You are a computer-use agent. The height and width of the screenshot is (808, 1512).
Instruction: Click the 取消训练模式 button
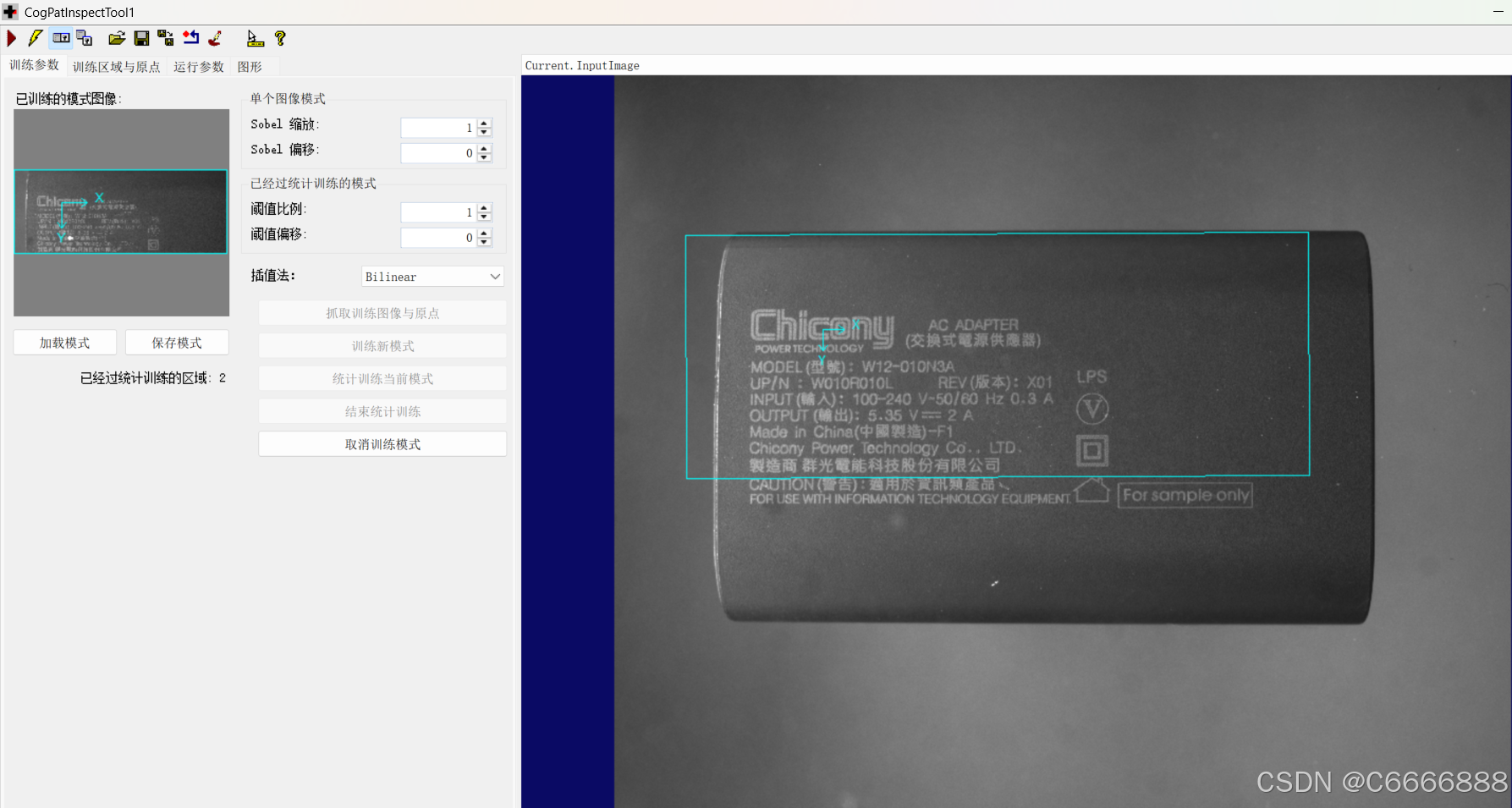[x=382, y=444]
